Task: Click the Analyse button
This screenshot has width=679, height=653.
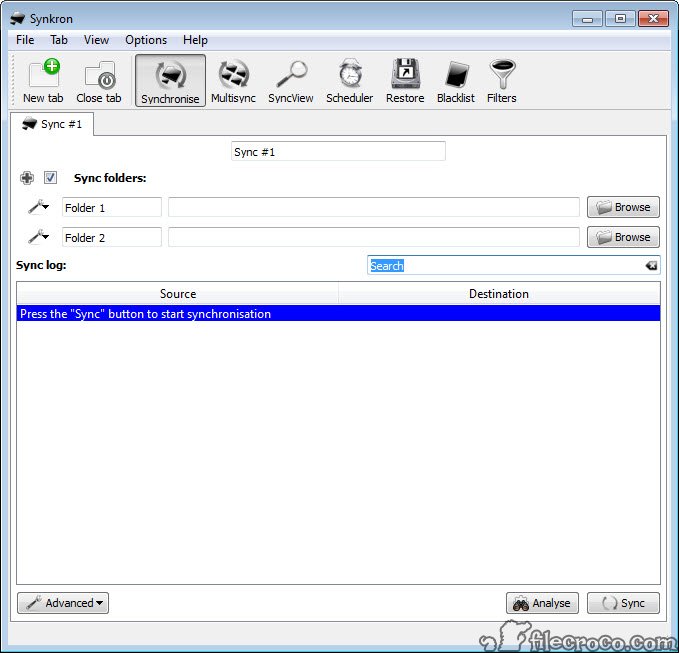Action: [x=542, y=603]
